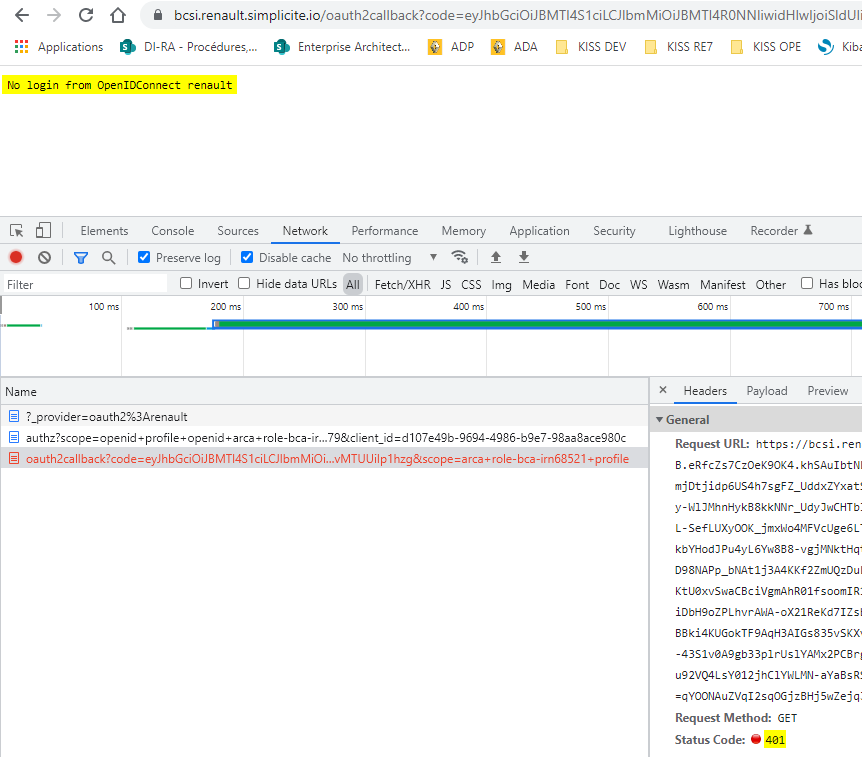Viewport: 862px width, 757px height.
Task: Open the KISS RE7 bookmark folder
Action: (x=679, y=47)
